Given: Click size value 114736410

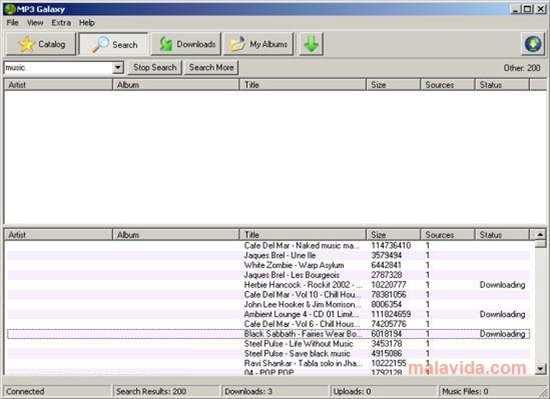Looking at the screenshot, I should [x=391, y=245].
